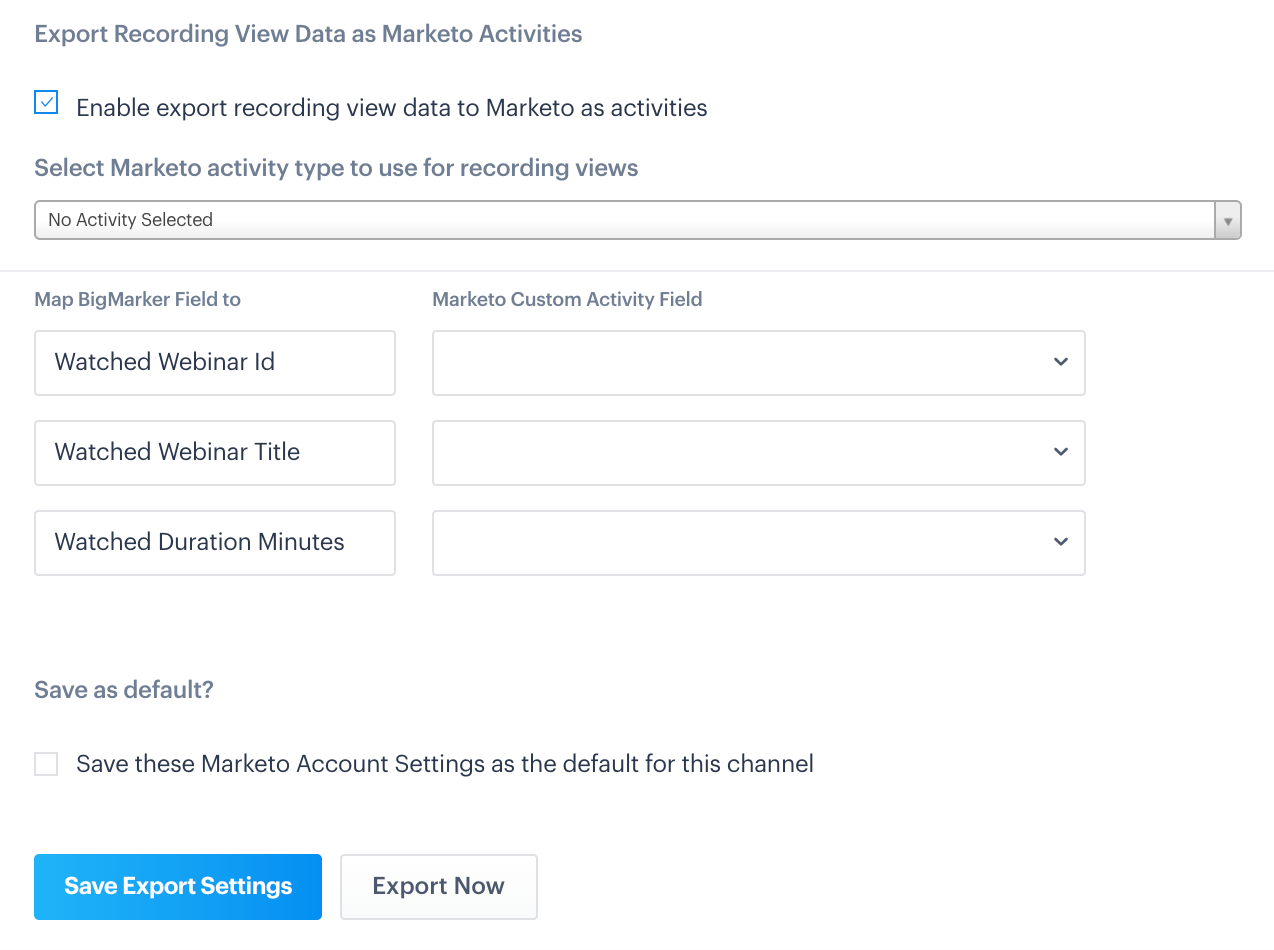Check Save these Marketo Account Settings as default

(x=46, y=764)
